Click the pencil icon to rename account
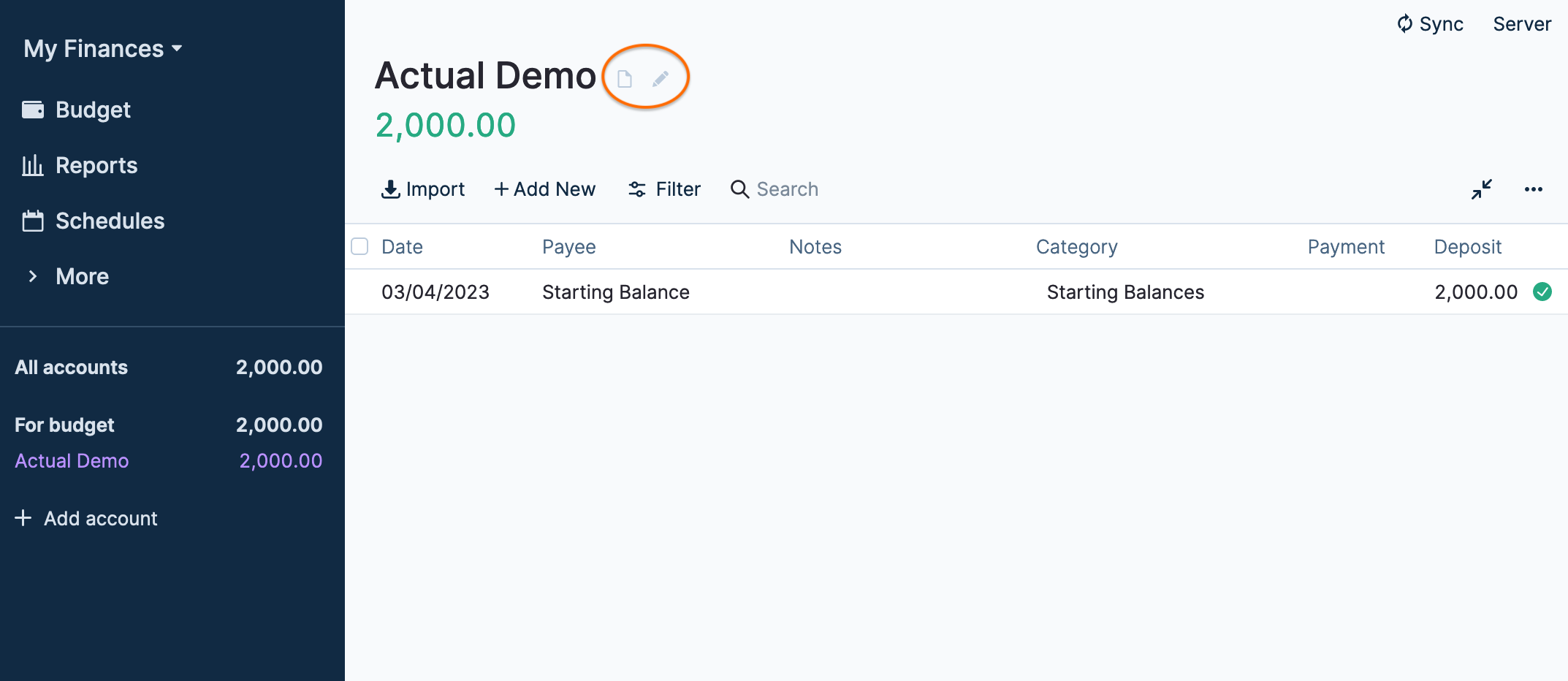Viewport: 1568px width, 681px height. (x=661, y=79)
